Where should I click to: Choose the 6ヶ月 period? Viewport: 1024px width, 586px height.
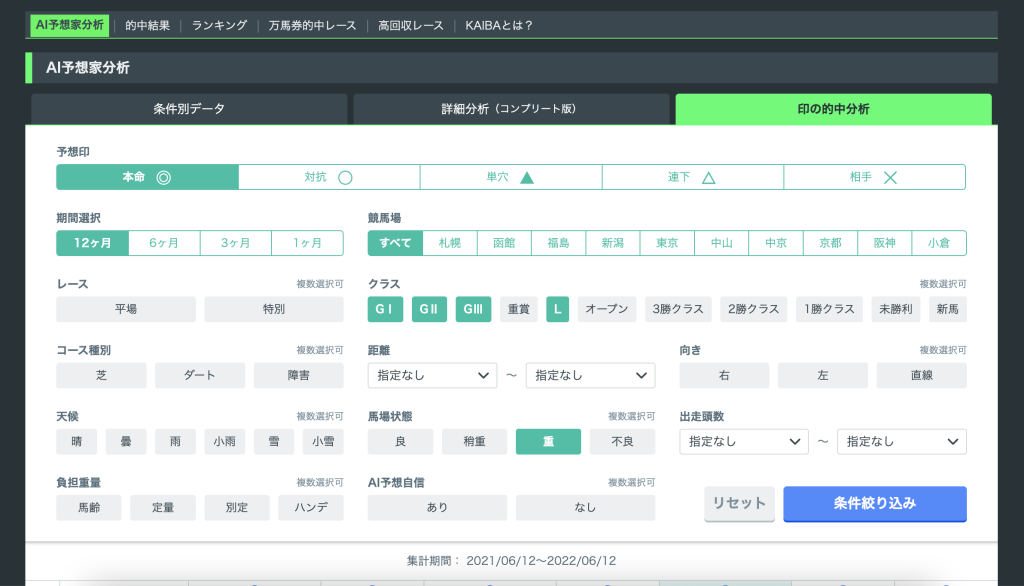click(165, 243)
